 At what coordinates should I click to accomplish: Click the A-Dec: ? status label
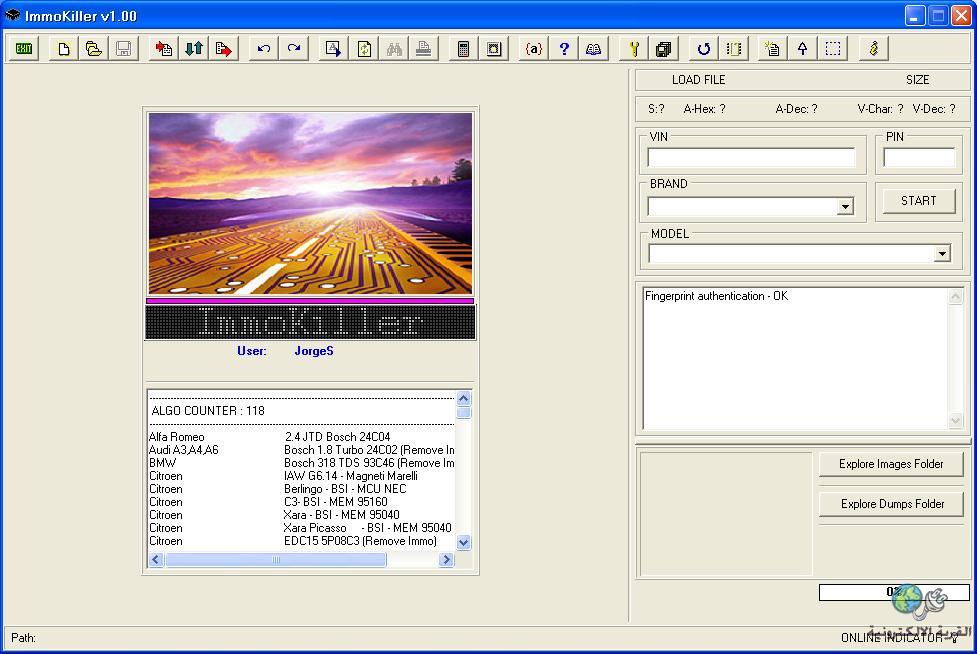[796, 109]
